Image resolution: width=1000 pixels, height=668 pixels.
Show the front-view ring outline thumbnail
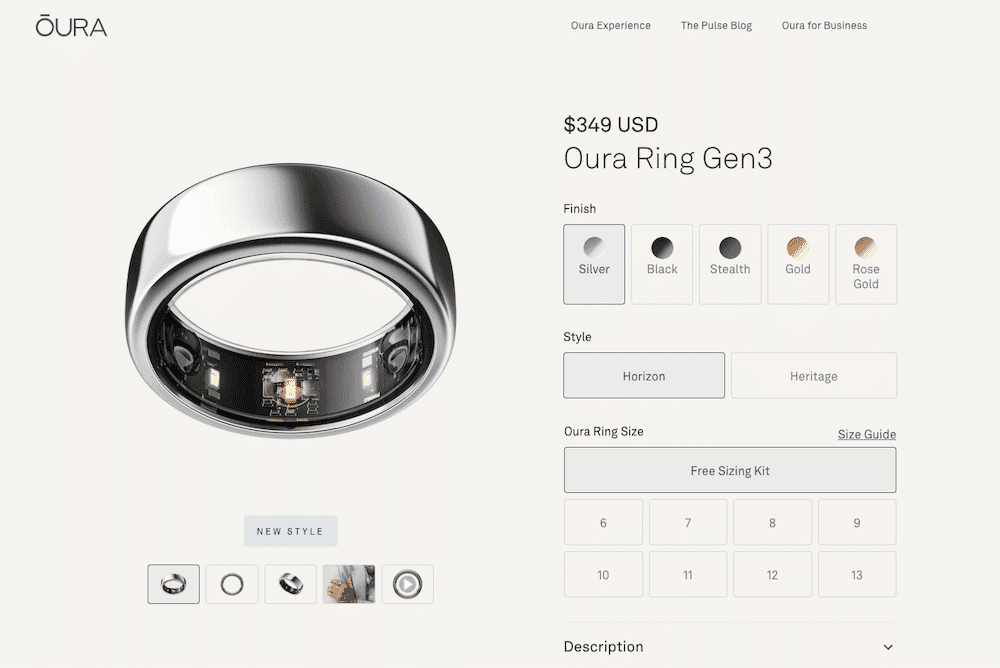[x=232, y=584]
